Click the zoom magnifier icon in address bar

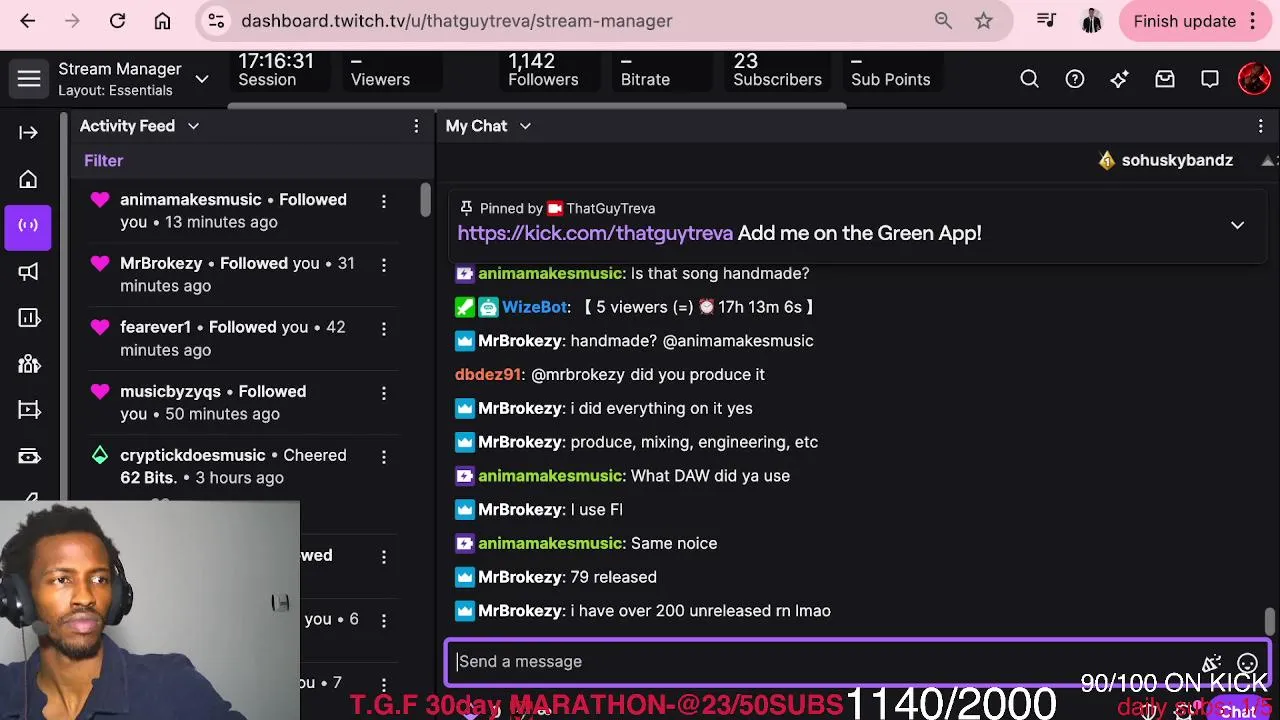[x=943, y=21]
